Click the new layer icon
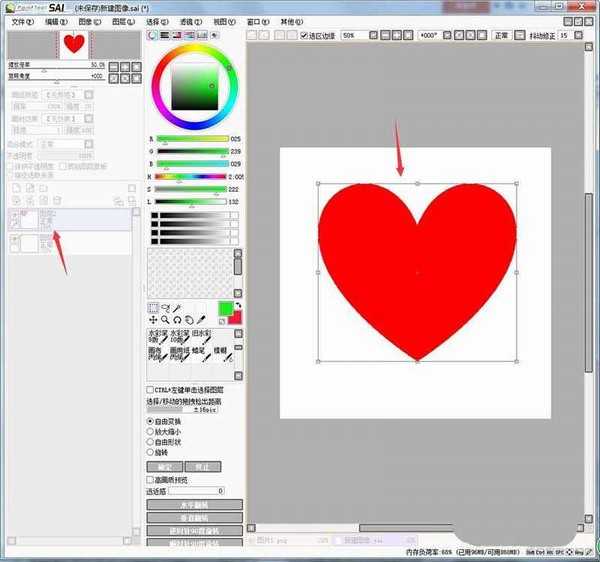This screenshot has width=600, height=562. (17, 188)
